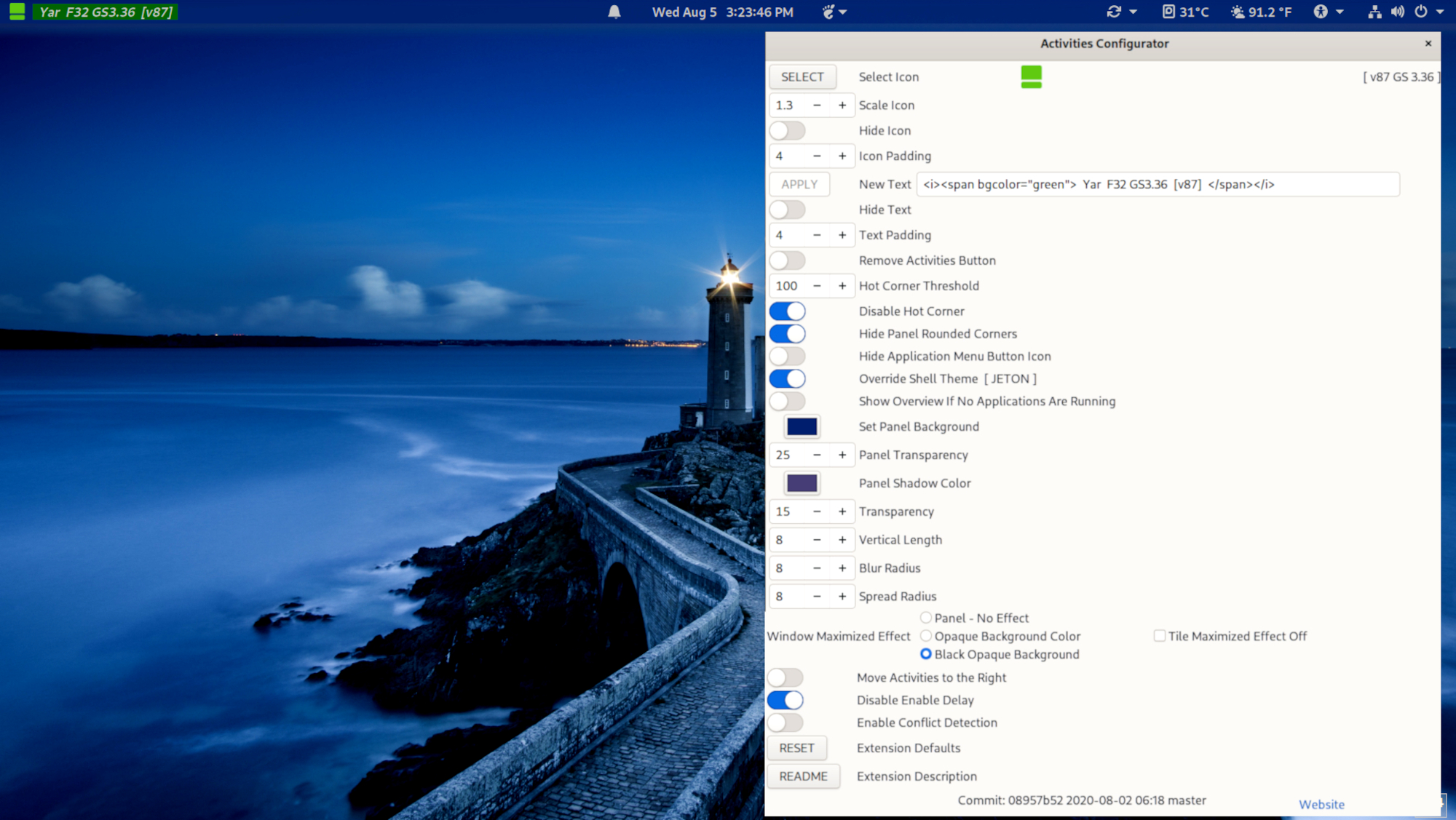1456x820 pixels.
Task: Increase Spread Radius using plus button
Action: click(840, 596)
